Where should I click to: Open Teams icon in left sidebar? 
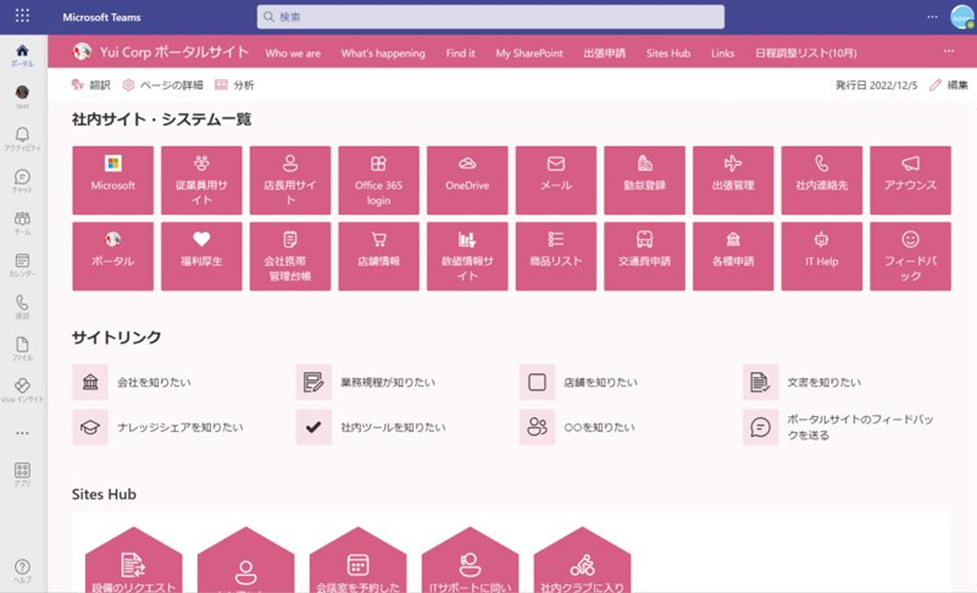click(22, 222)
